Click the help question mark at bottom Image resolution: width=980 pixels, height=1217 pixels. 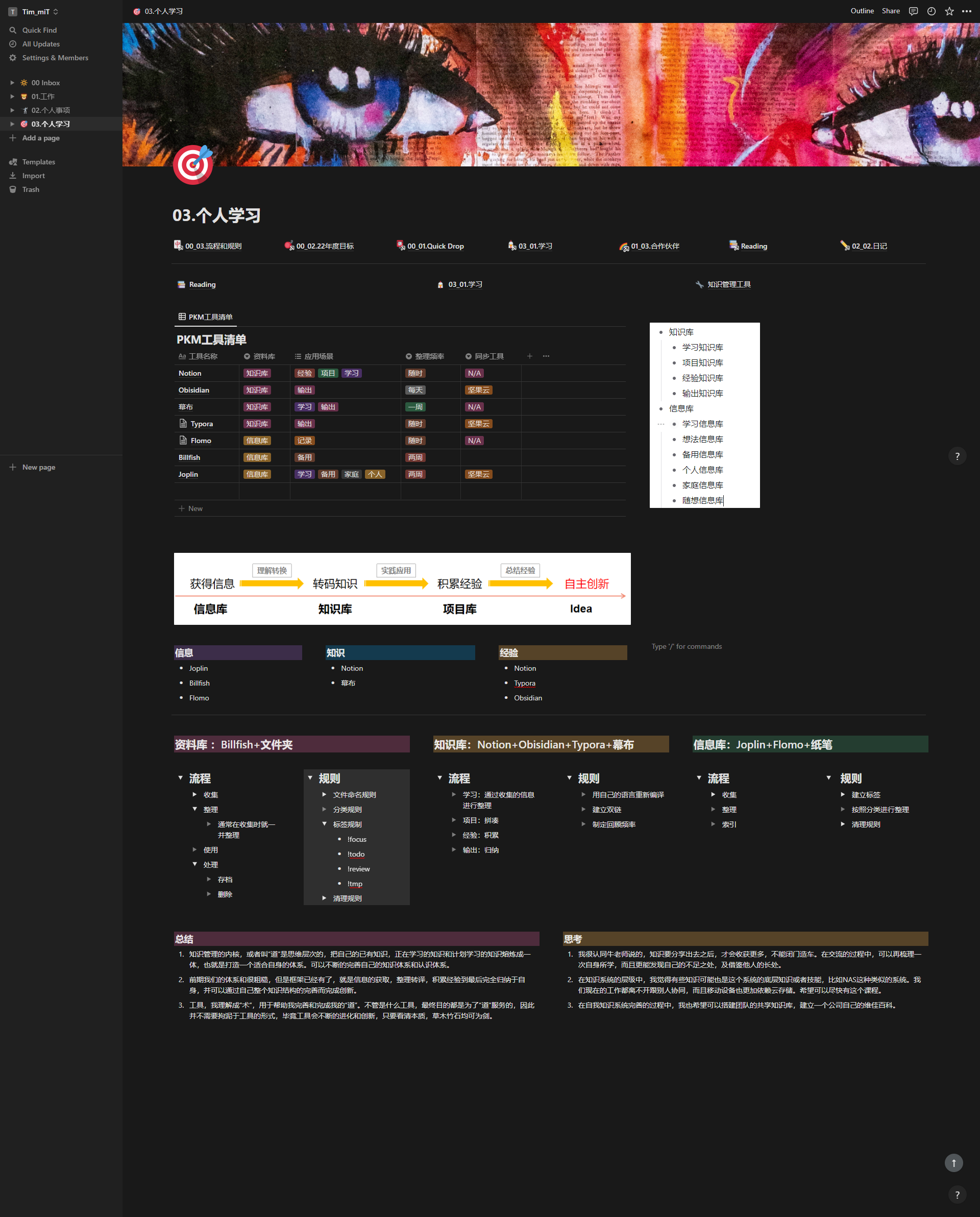957,1195
